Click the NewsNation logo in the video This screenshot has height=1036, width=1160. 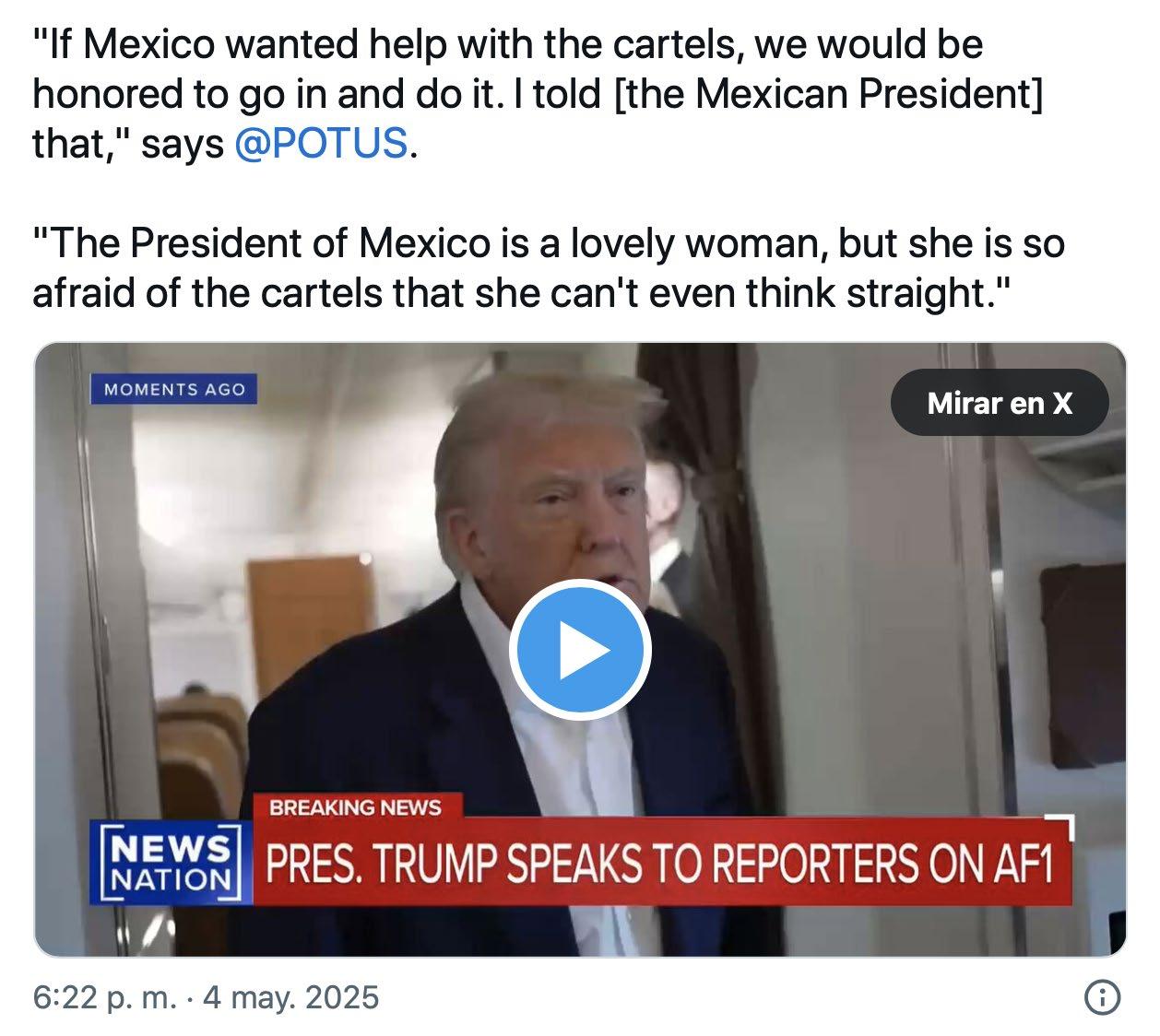(171, 862)
